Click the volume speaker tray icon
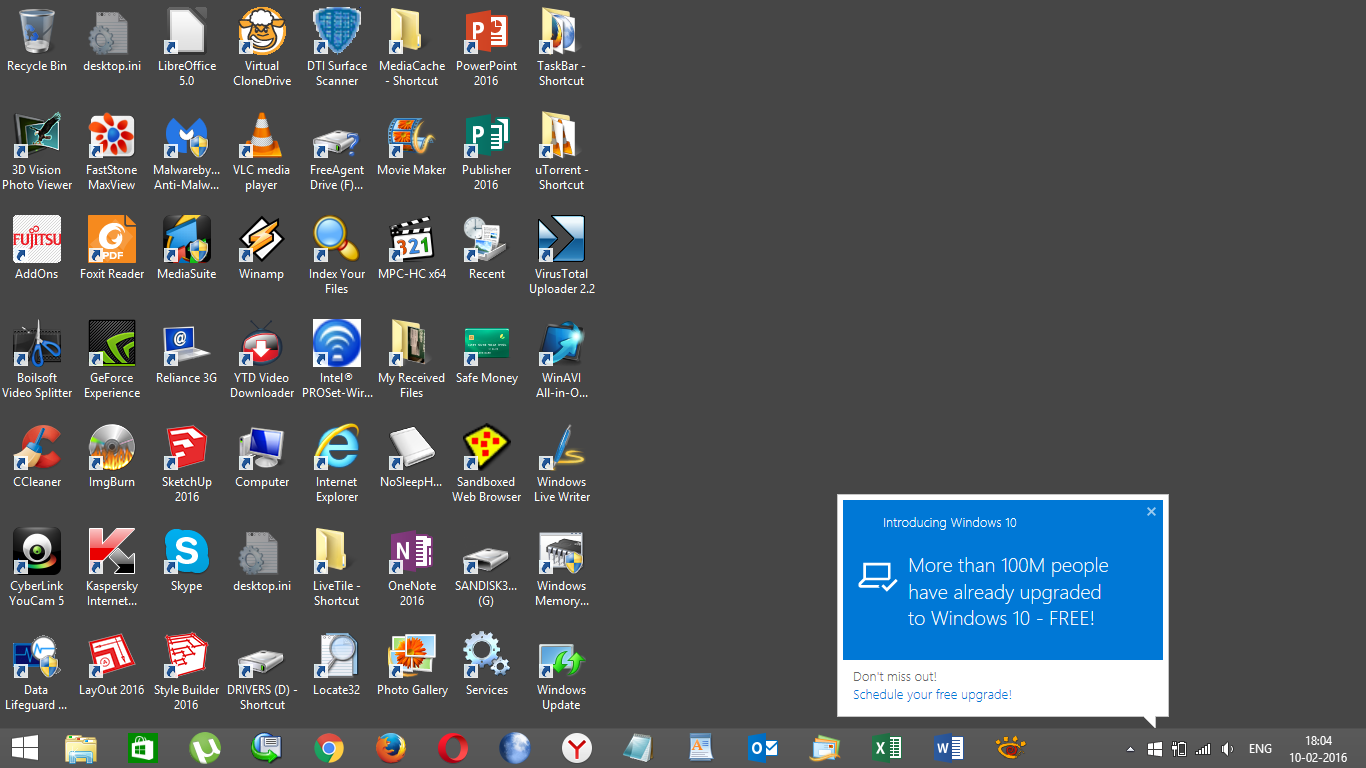 tap(1227, 749)
